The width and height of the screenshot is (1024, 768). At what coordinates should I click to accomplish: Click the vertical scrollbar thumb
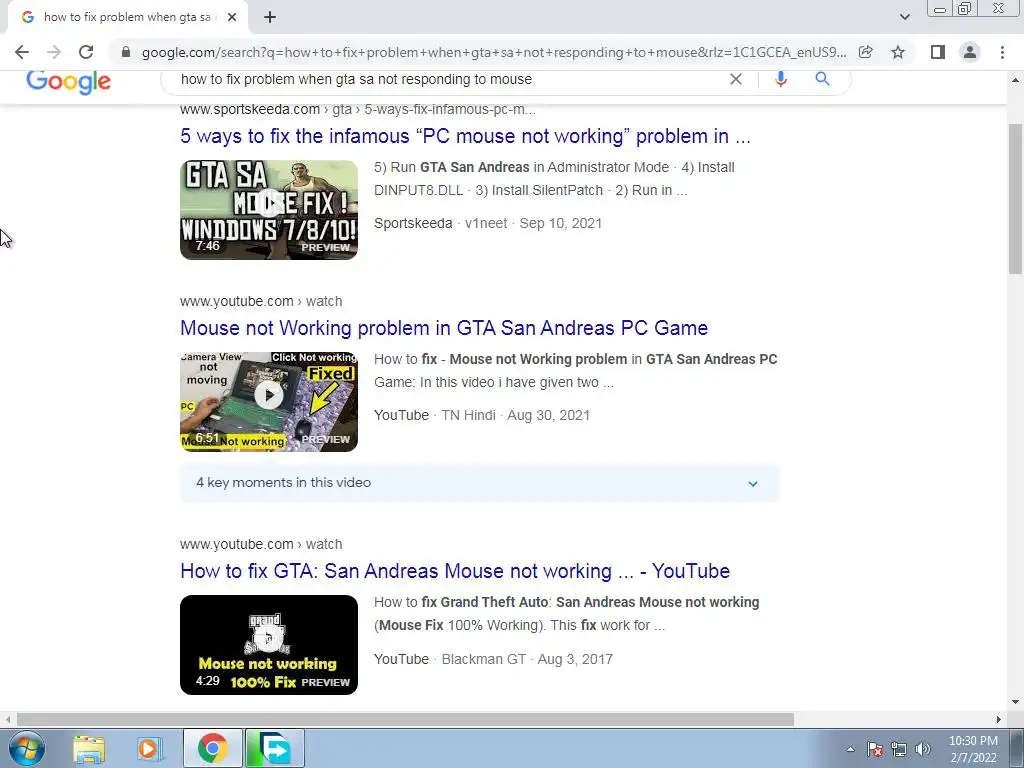[1015, 199]
